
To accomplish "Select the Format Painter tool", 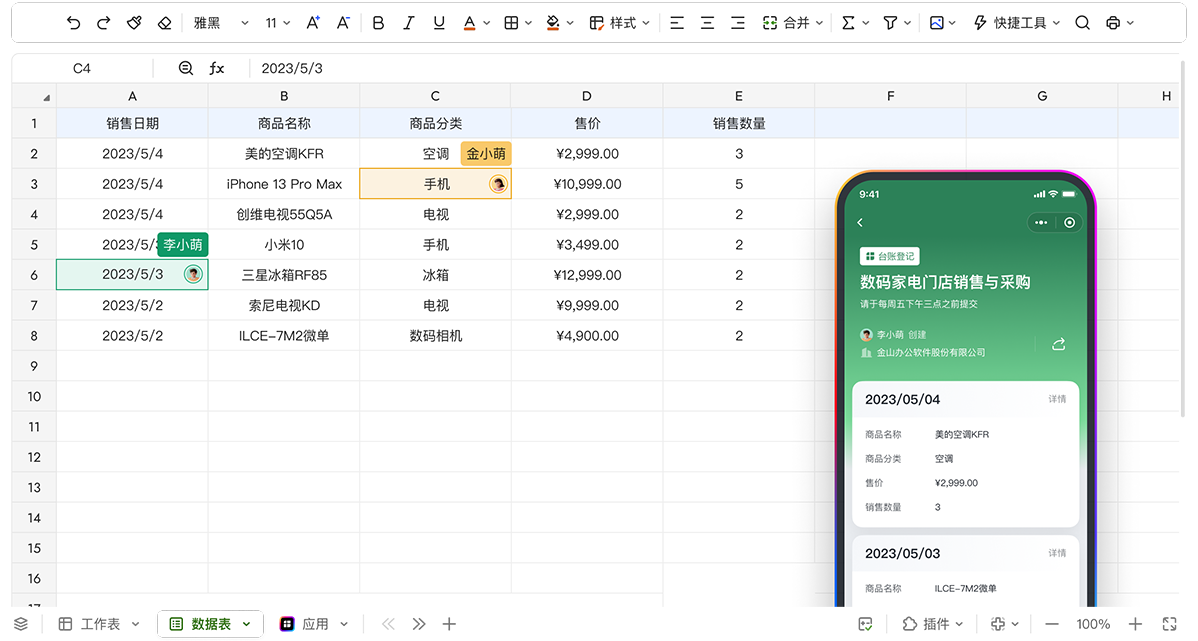I will coord(134,23).
